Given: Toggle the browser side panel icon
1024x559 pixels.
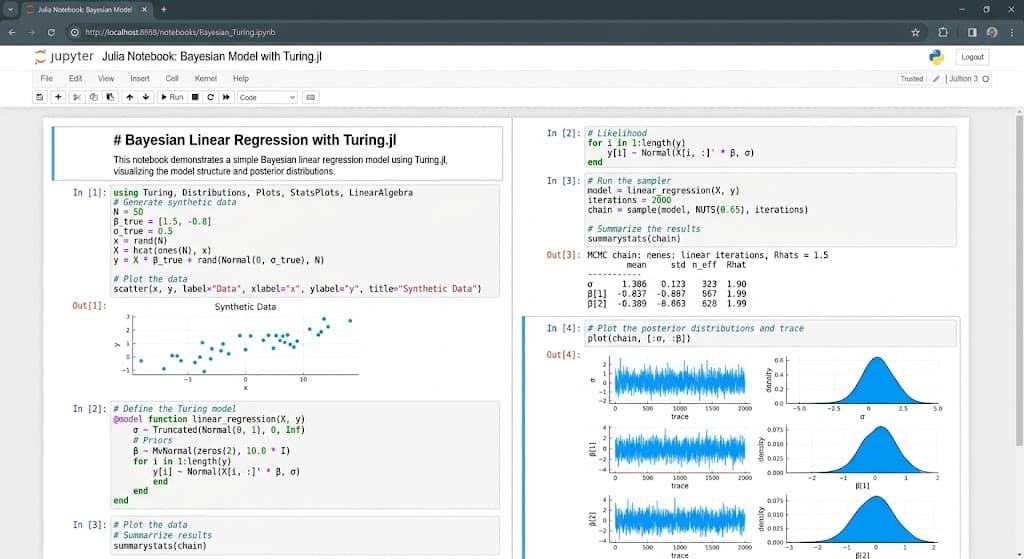Looking at the screenshot, I should click(x=972, y=32).
